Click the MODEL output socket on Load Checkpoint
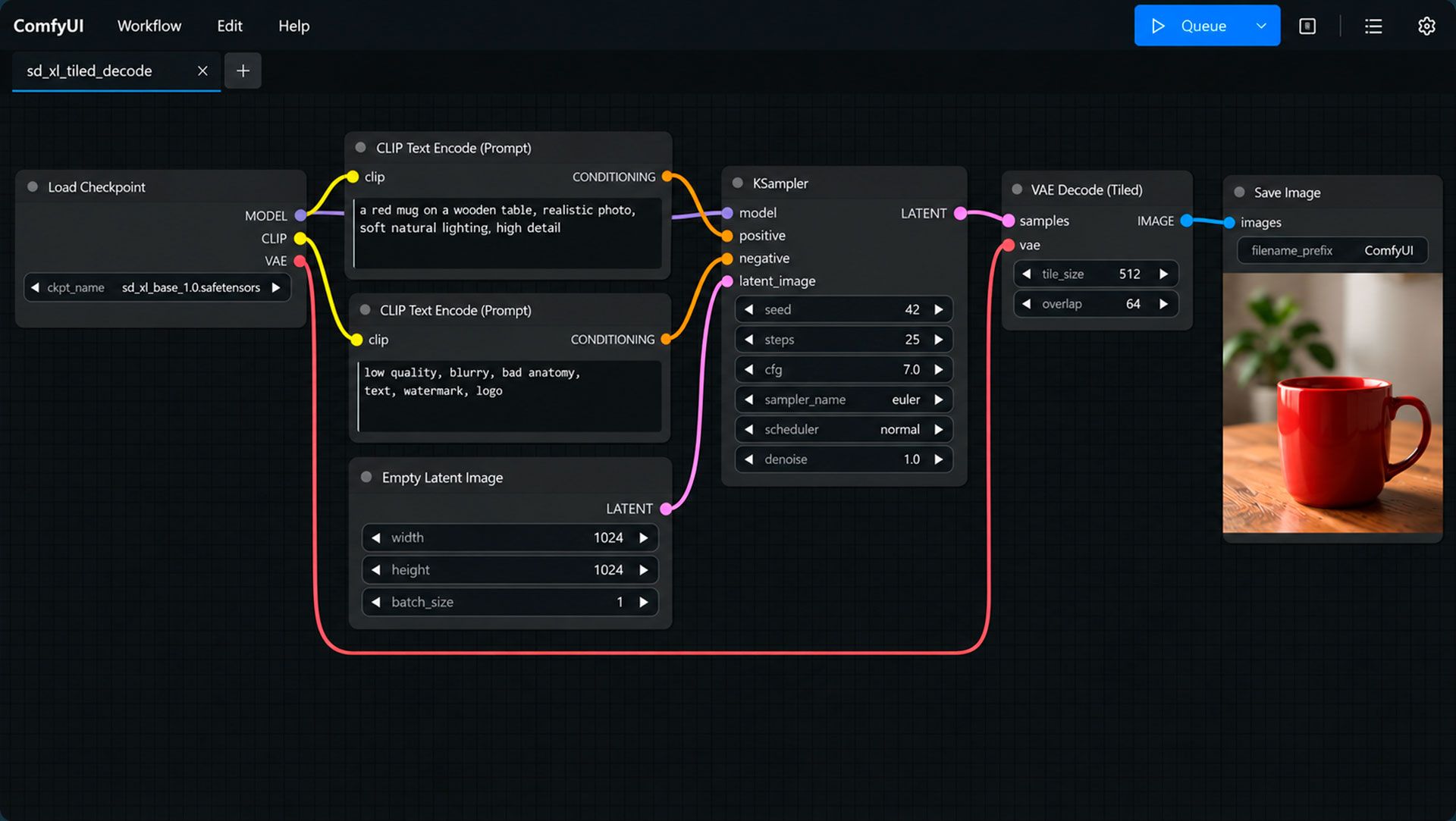 [x=300, y=215]
